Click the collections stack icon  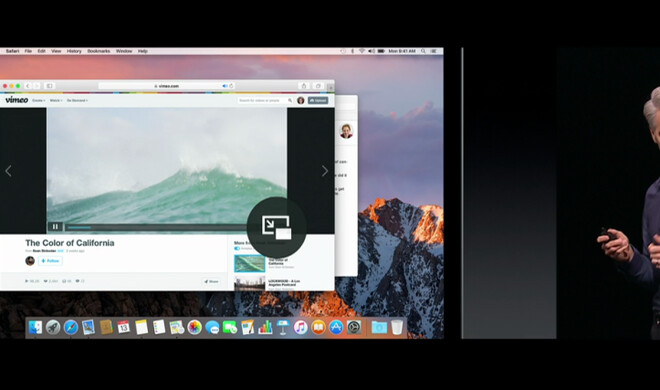[x=64, y=281]
